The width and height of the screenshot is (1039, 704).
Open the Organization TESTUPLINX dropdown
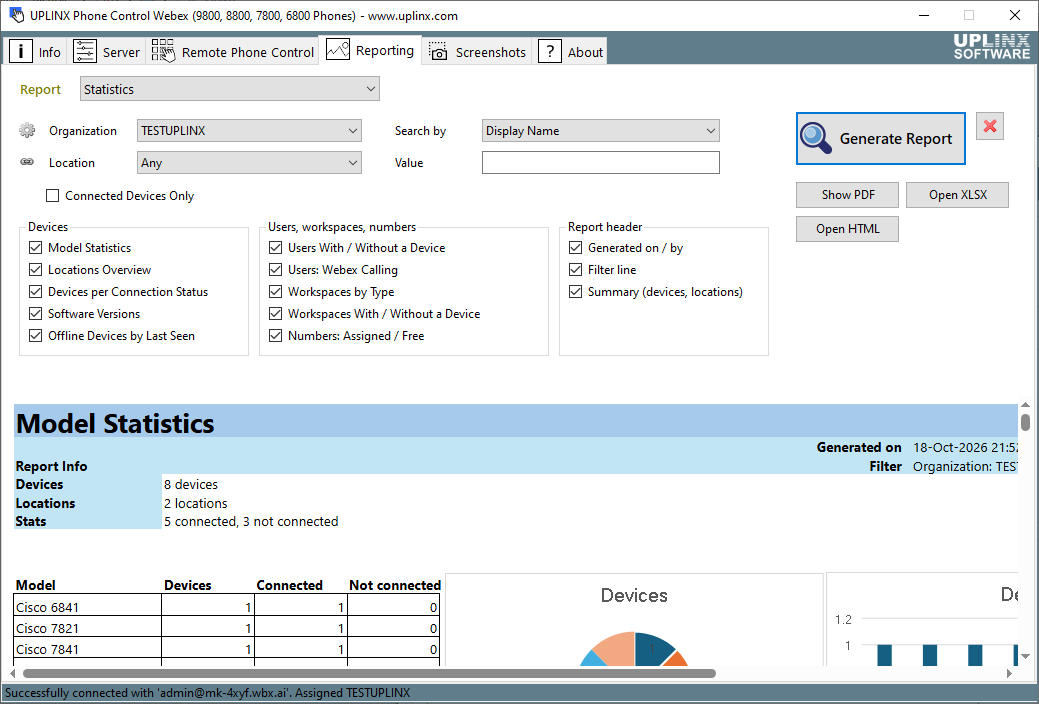pos(249,131)
